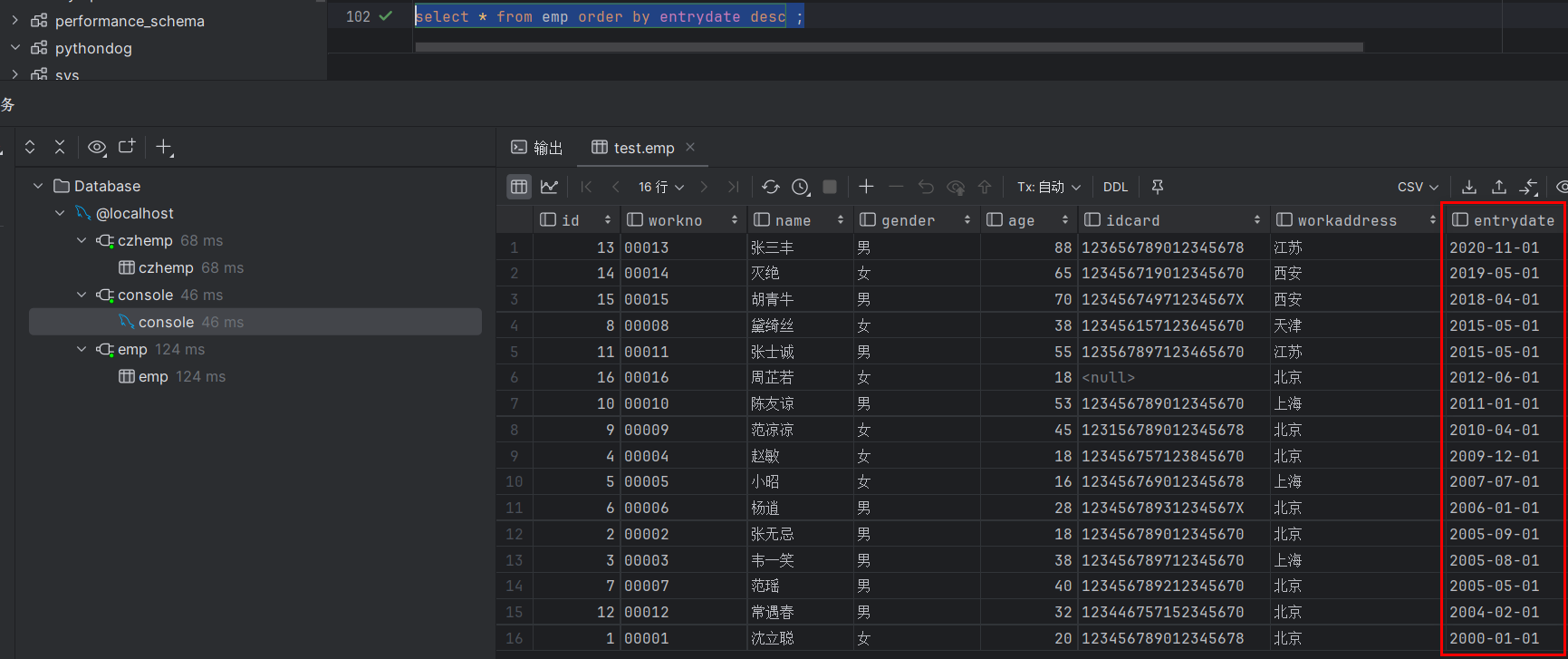This screenshot has height=659, width=1568.
Task: Collapse all in services tree
Action: point(60,147)
